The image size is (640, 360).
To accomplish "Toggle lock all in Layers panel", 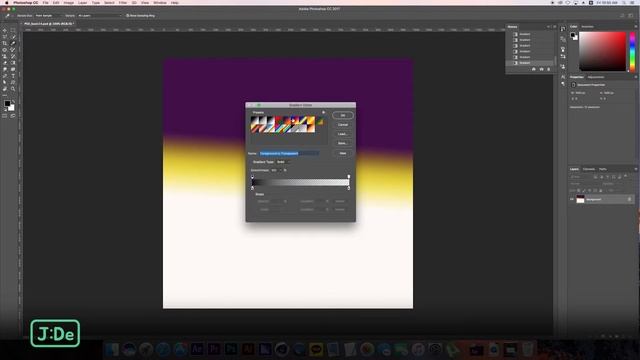I will click(x=600, y=191).
